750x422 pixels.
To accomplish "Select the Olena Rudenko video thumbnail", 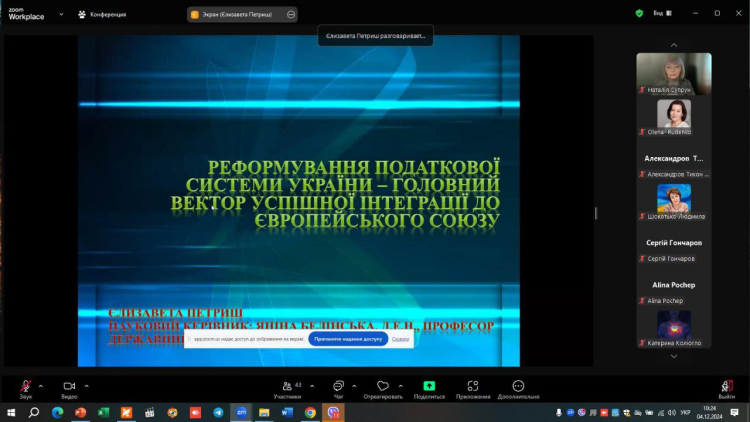I will (673, 116).
